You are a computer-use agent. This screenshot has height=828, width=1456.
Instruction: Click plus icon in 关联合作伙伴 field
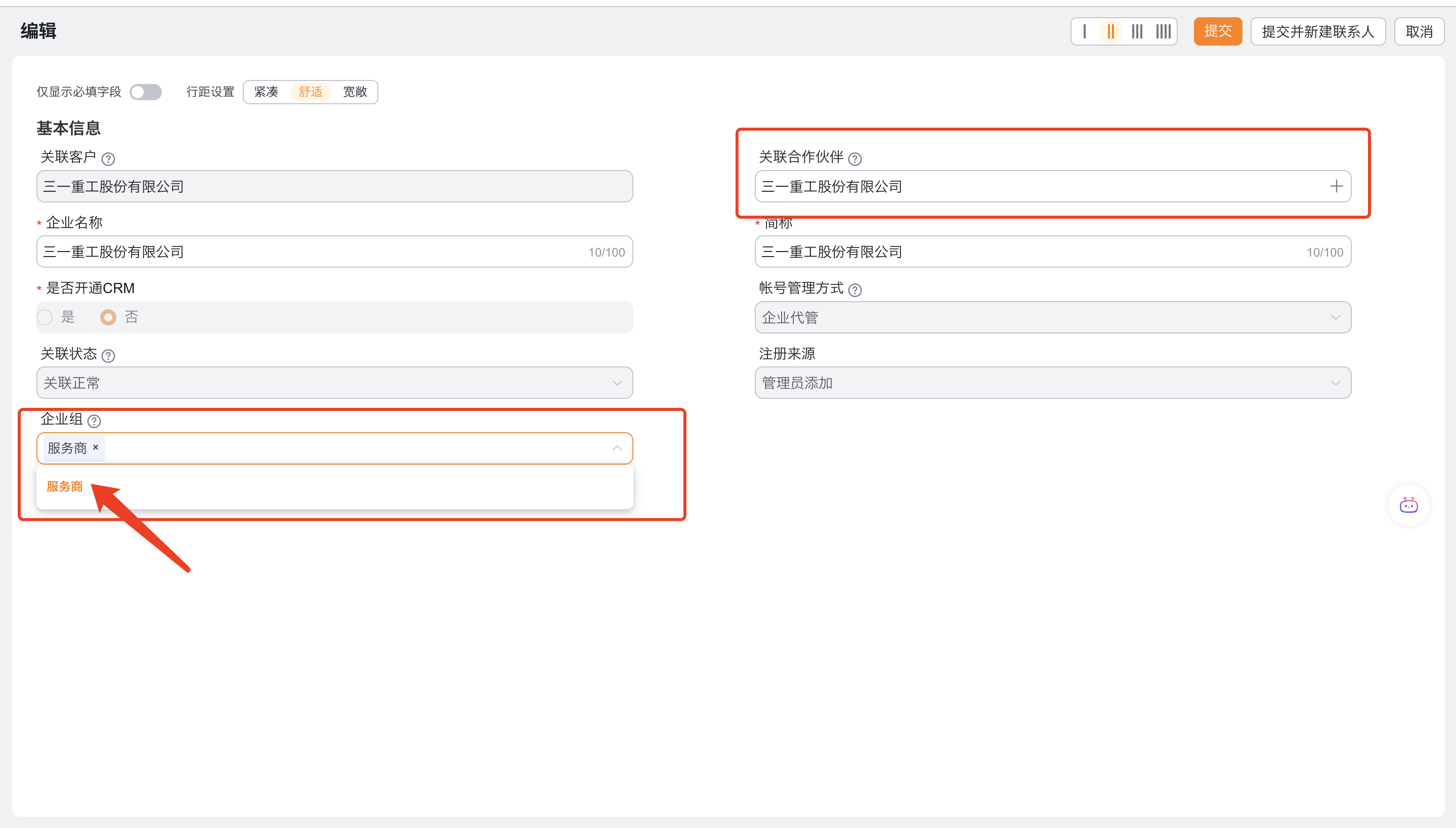coord(1336,186)
